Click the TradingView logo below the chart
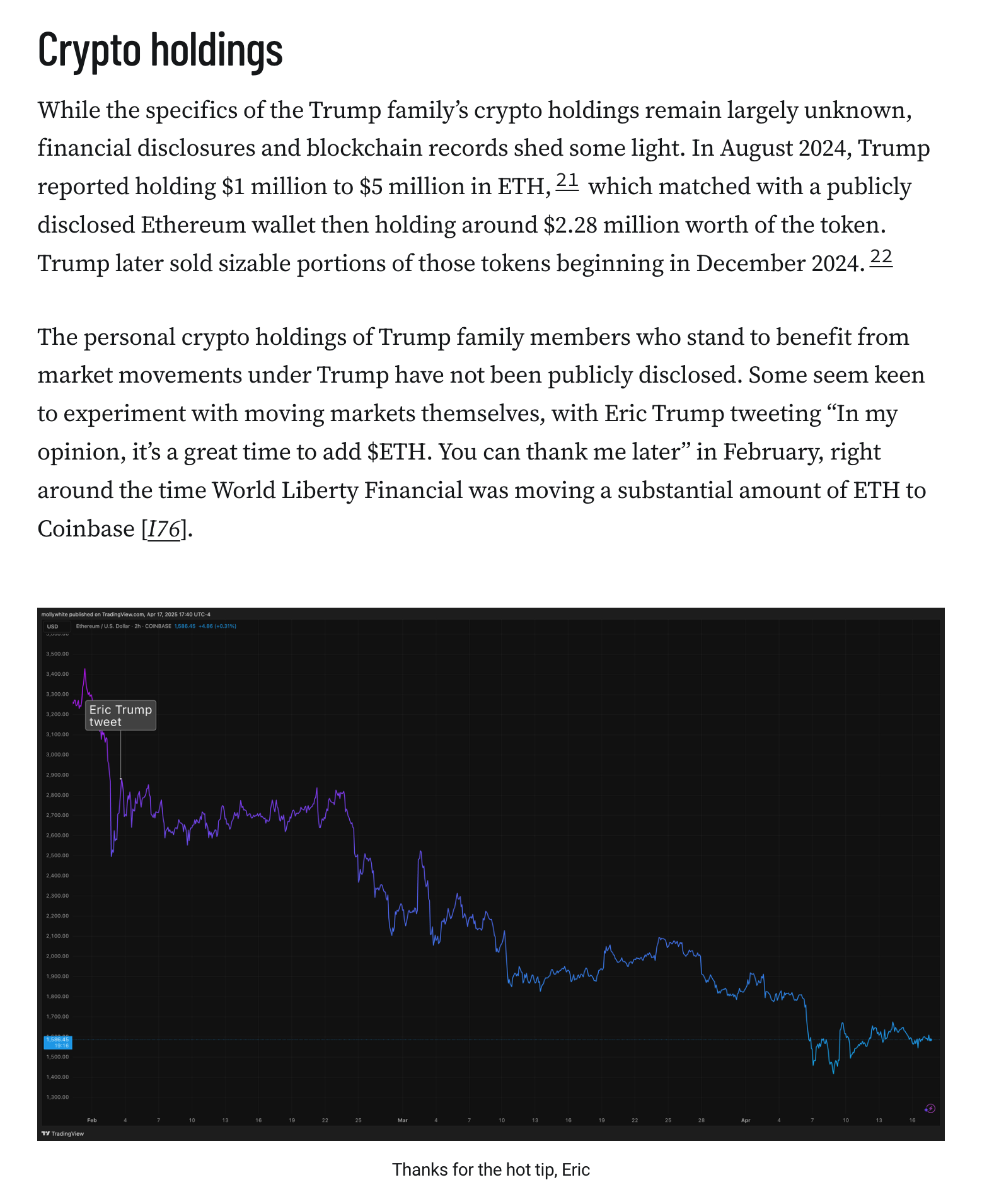Viewport: 982px width, 1204px height. click(x=62, y=1133)
